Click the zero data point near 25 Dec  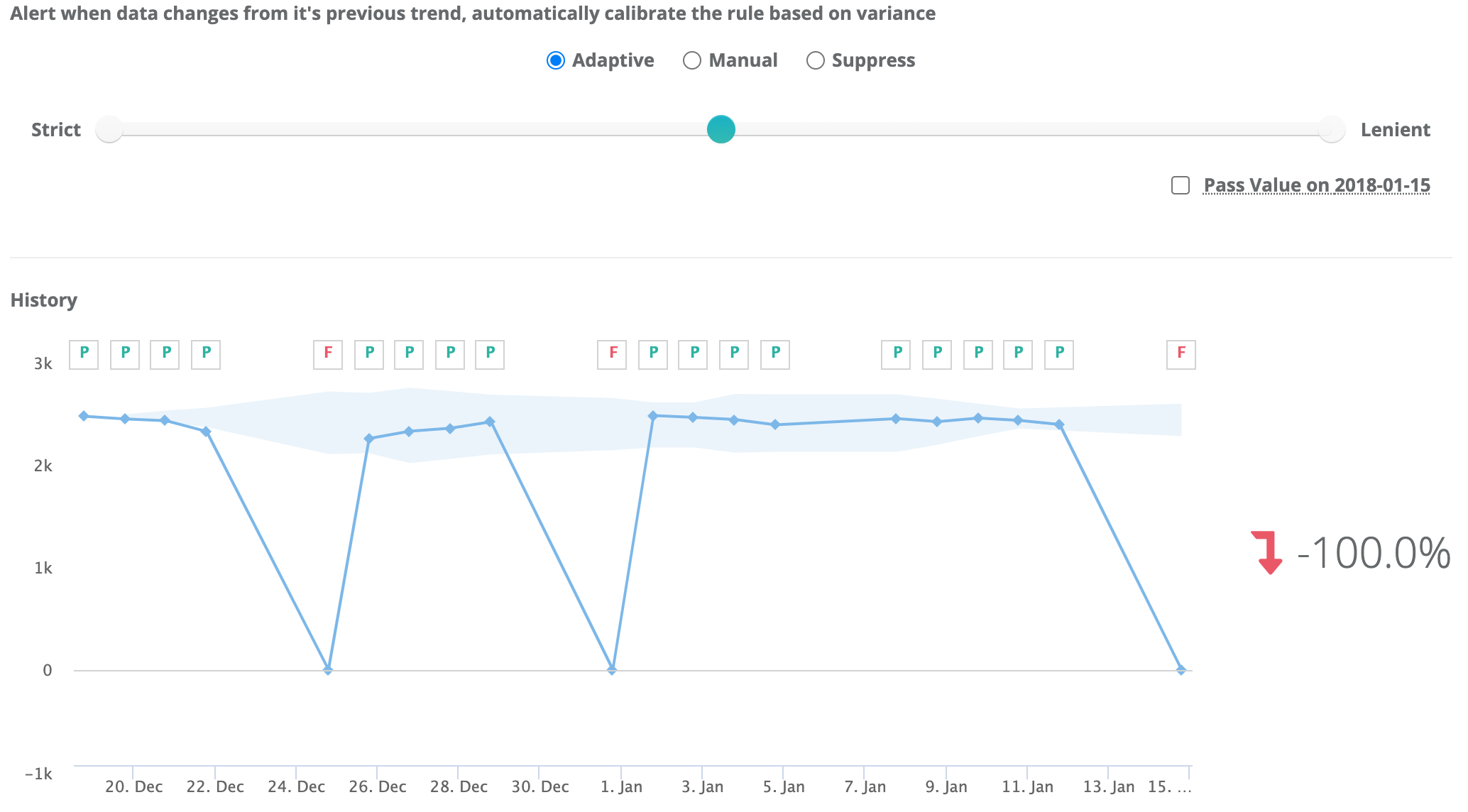click(x=328, y=669)
